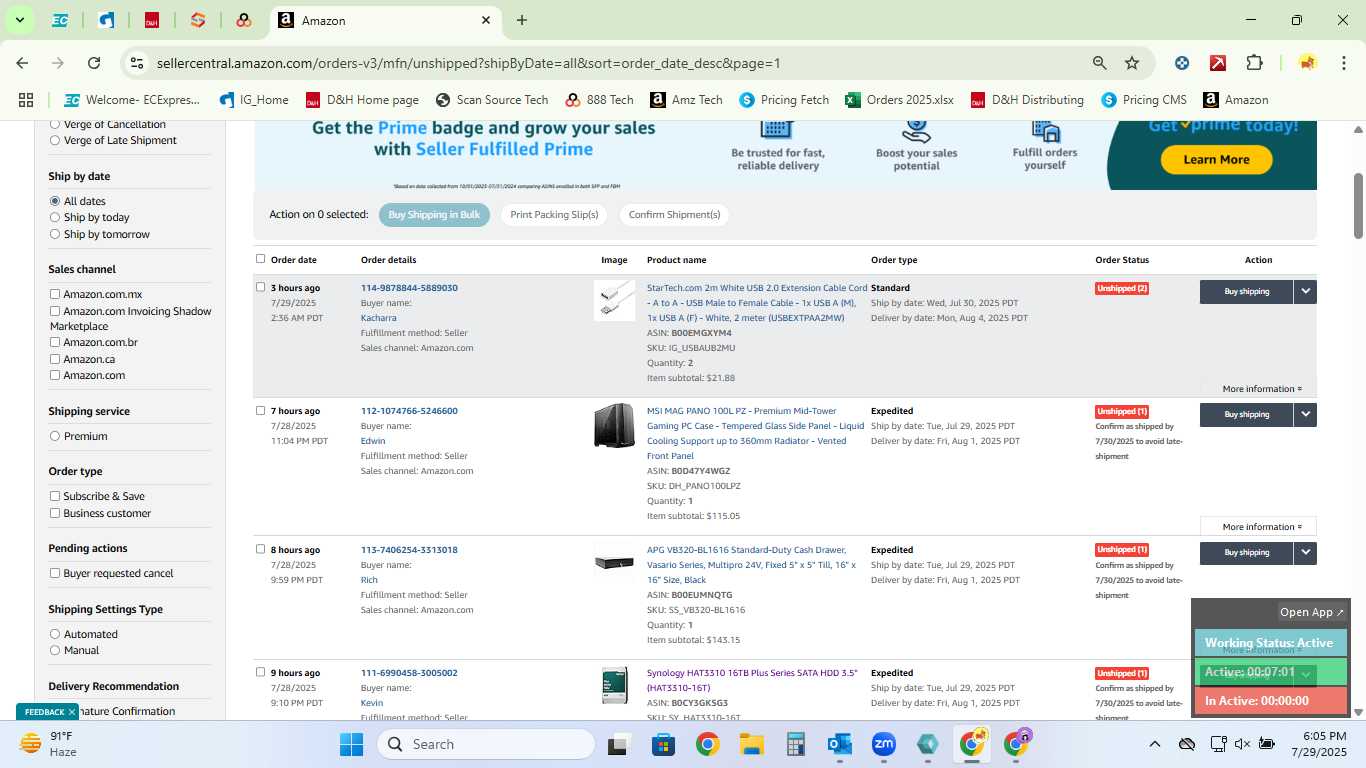
Task: Open Outlook from taskbar
Action: pos(839,744)
